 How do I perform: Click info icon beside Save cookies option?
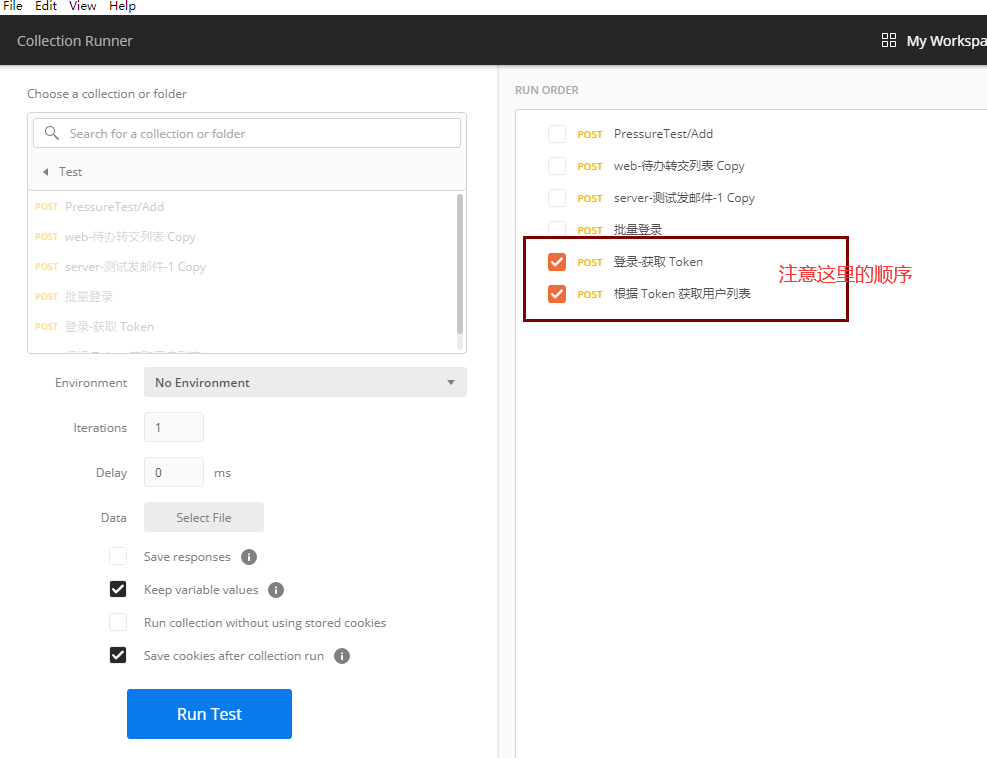342,656
